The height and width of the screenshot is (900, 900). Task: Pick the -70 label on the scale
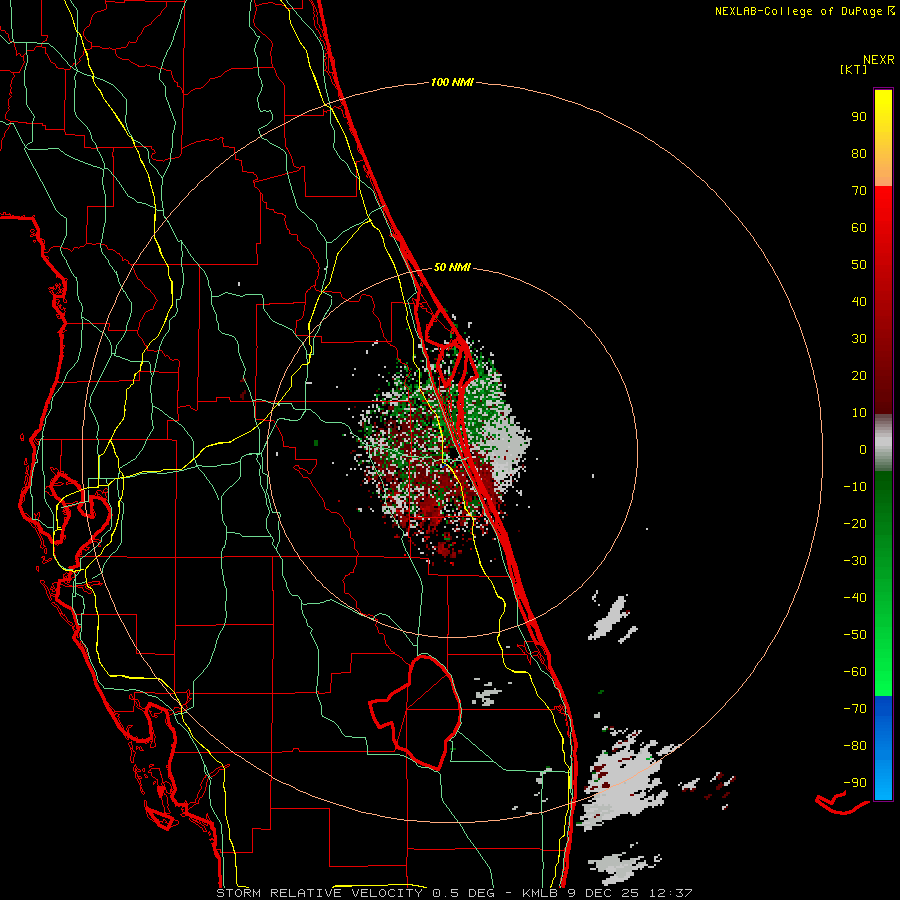point(855,709)
